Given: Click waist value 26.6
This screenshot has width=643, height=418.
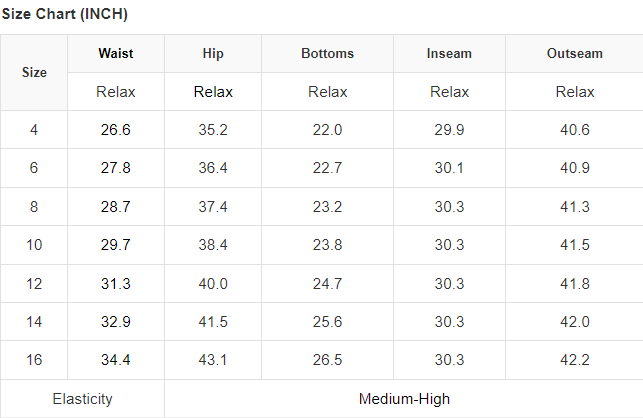Looking at the screenshot, I should click(x=116, y=130).
